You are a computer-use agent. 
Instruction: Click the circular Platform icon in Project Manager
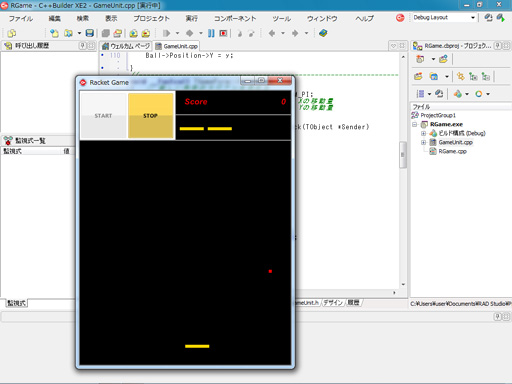[479, 94]
